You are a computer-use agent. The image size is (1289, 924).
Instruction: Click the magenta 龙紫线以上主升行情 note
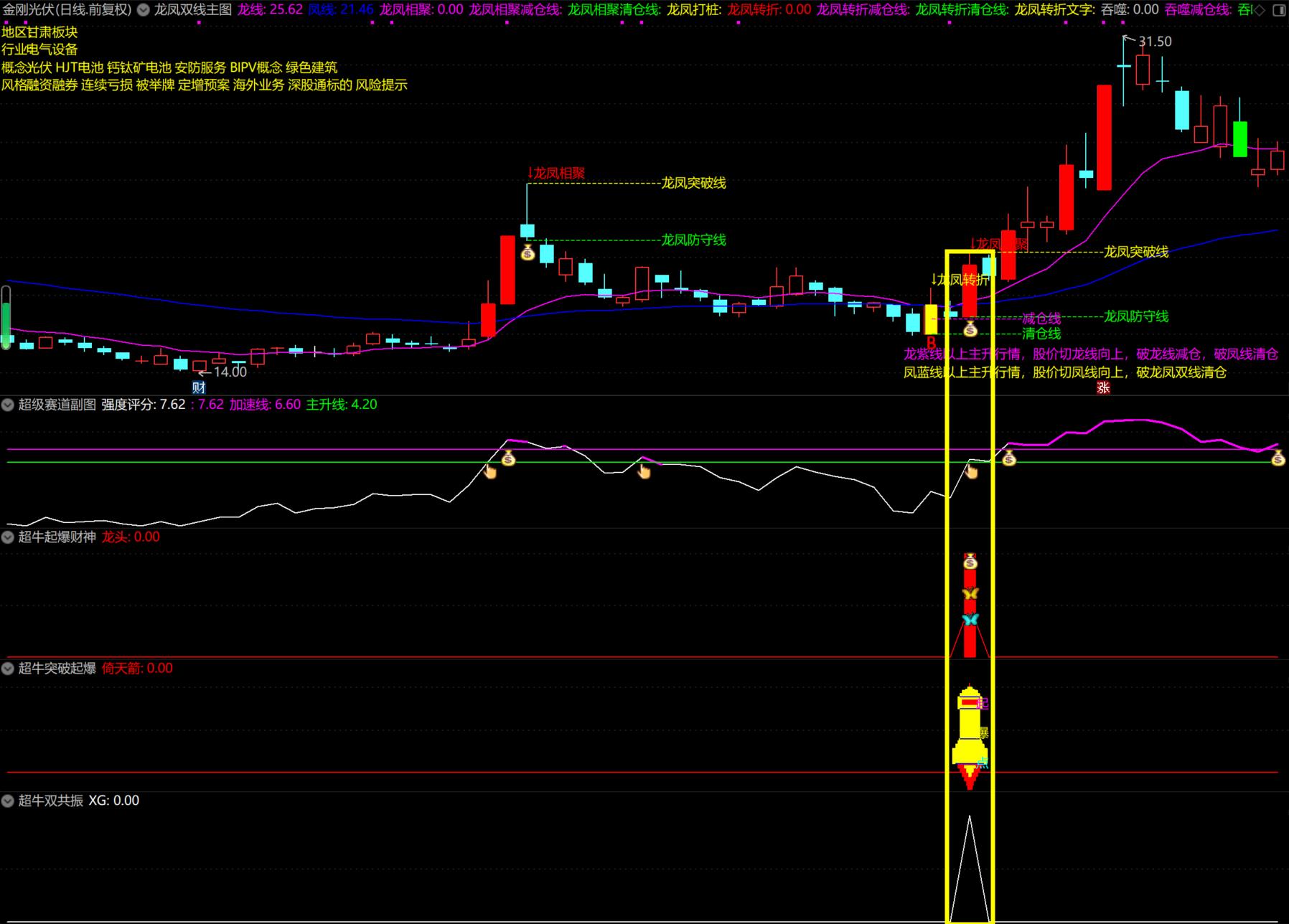coord(1091,354)
